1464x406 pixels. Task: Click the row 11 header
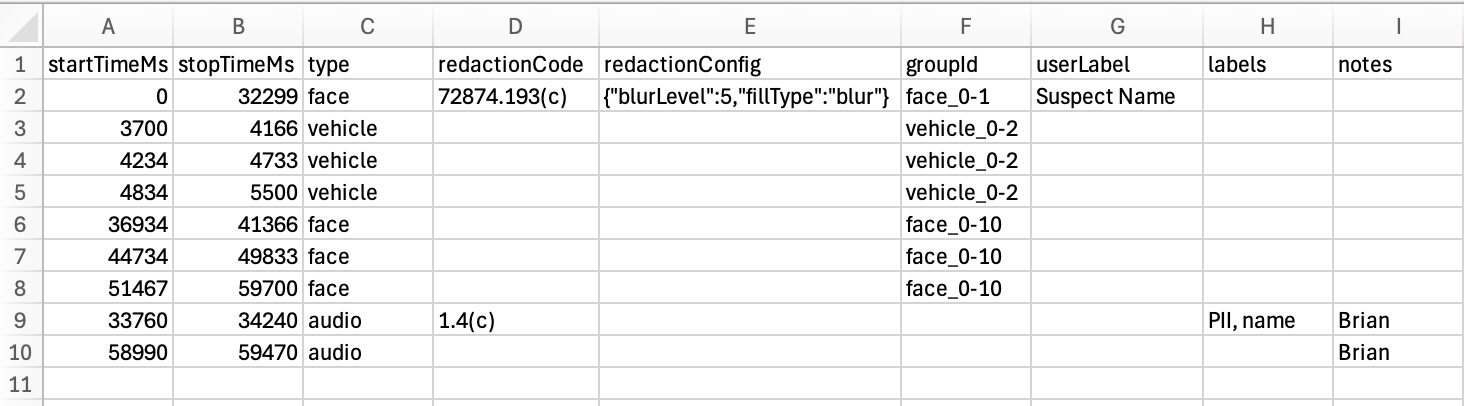[x=20, y=385]
